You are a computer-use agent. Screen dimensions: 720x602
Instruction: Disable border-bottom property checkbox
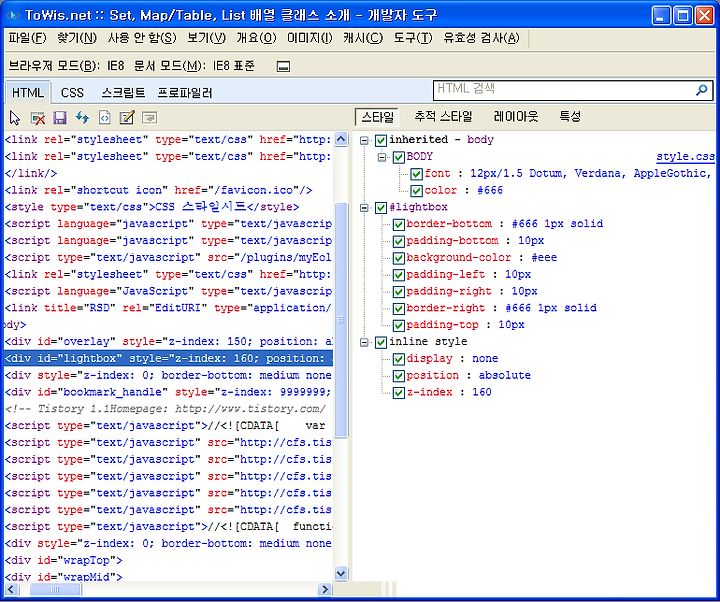point(398,225)
